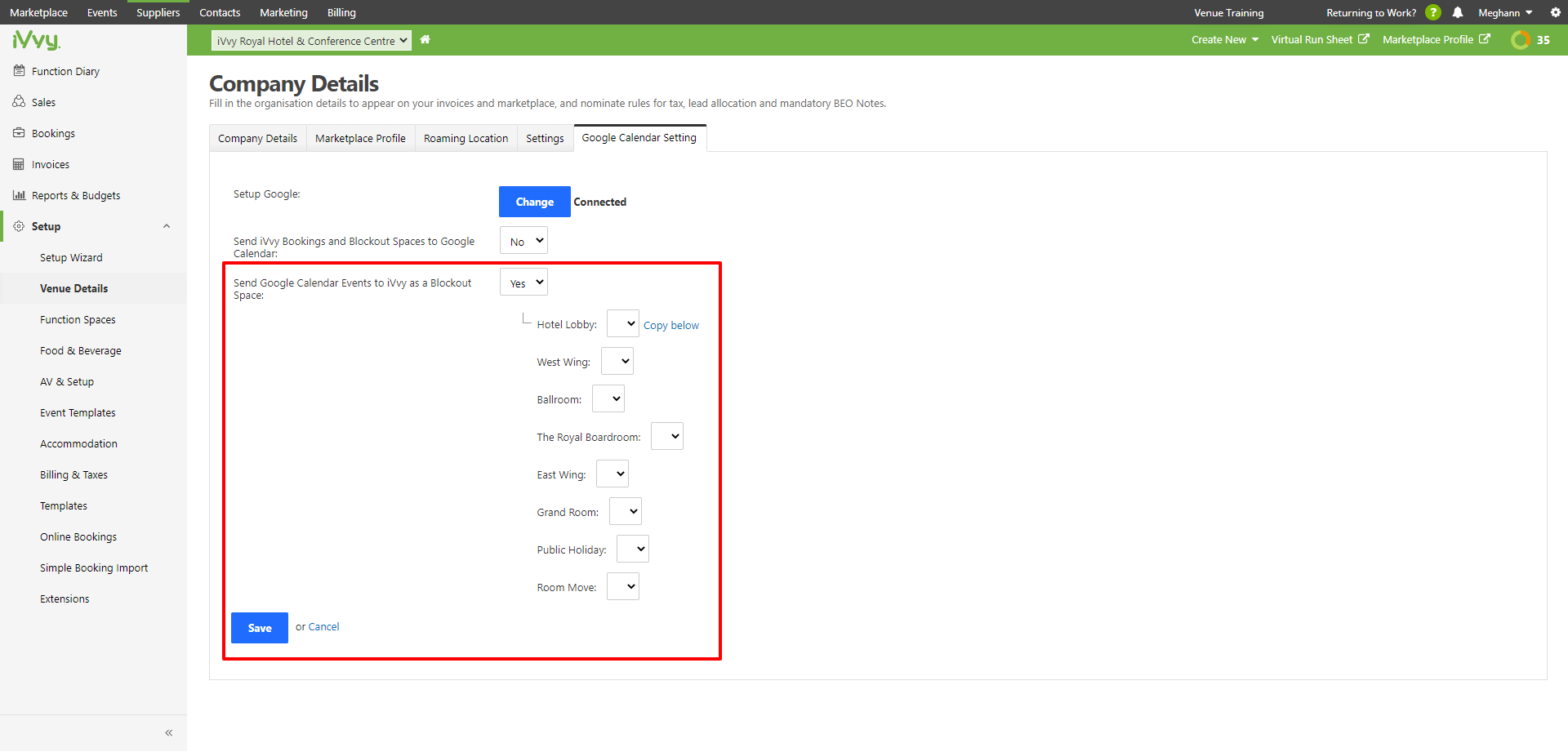Click the home icon next to venue selector

(425, 39)
